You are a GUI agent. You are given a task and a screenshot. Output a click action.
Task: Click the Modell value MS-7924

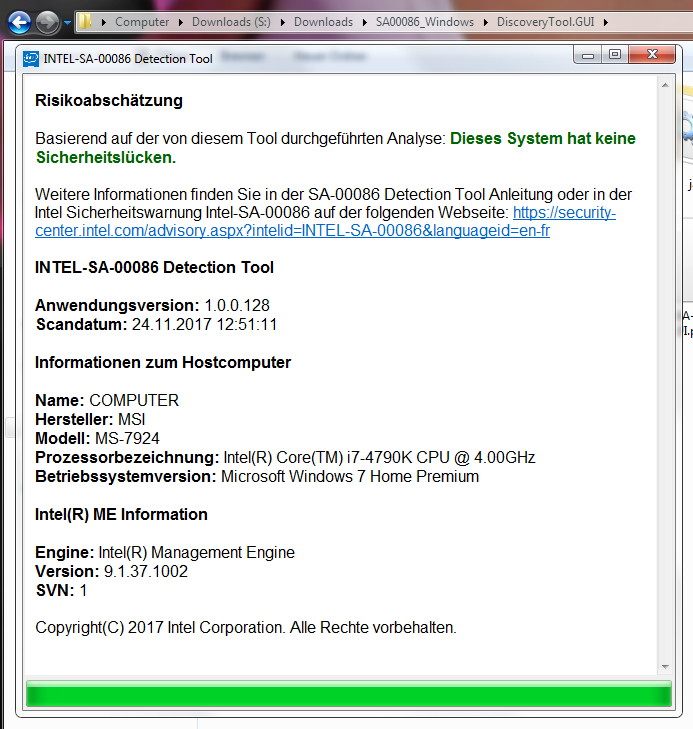pyautogui.click(x=127, y=438)
